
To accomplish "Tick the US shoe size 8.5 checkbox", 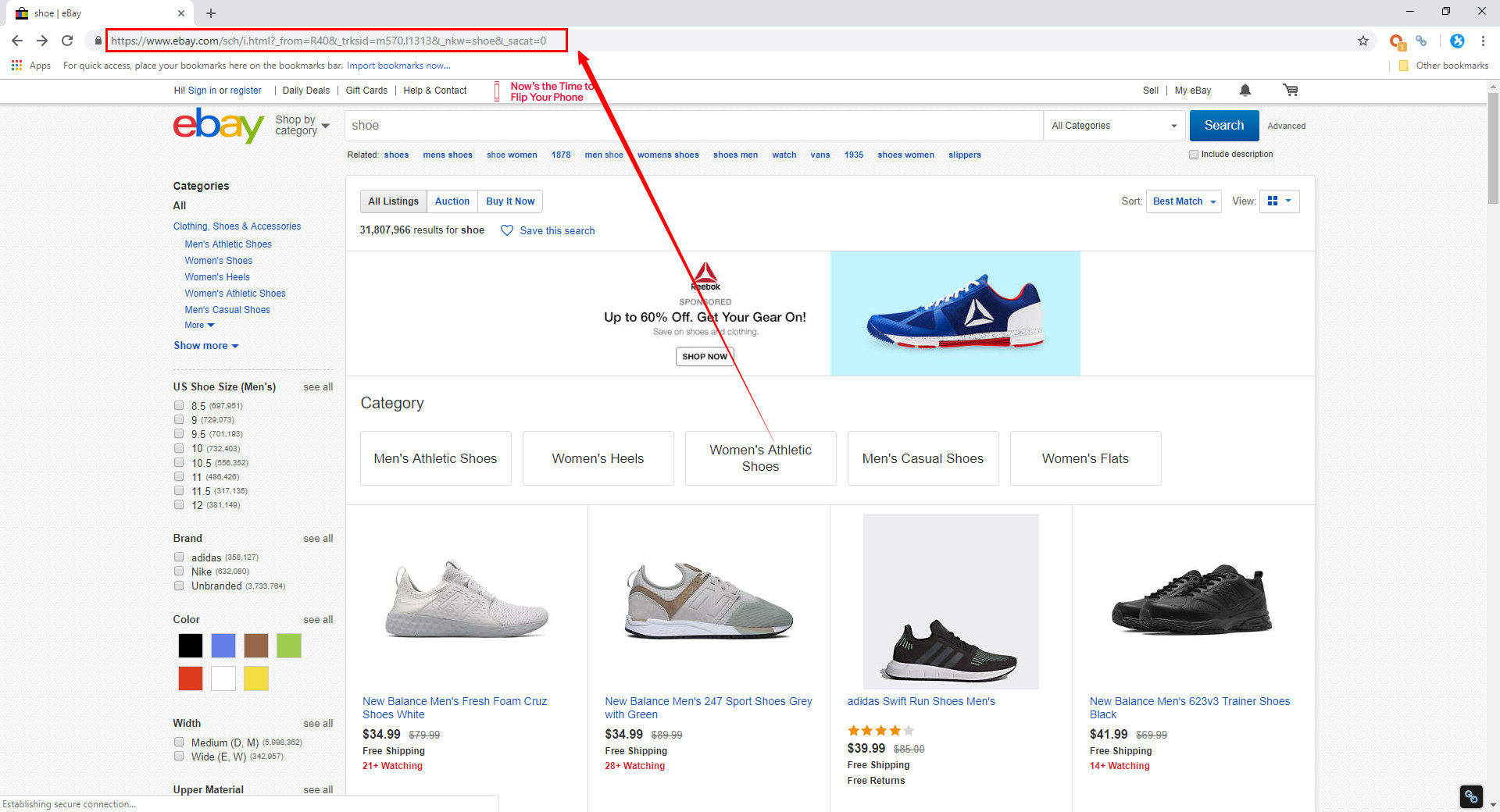I will (x=179, y=405).
